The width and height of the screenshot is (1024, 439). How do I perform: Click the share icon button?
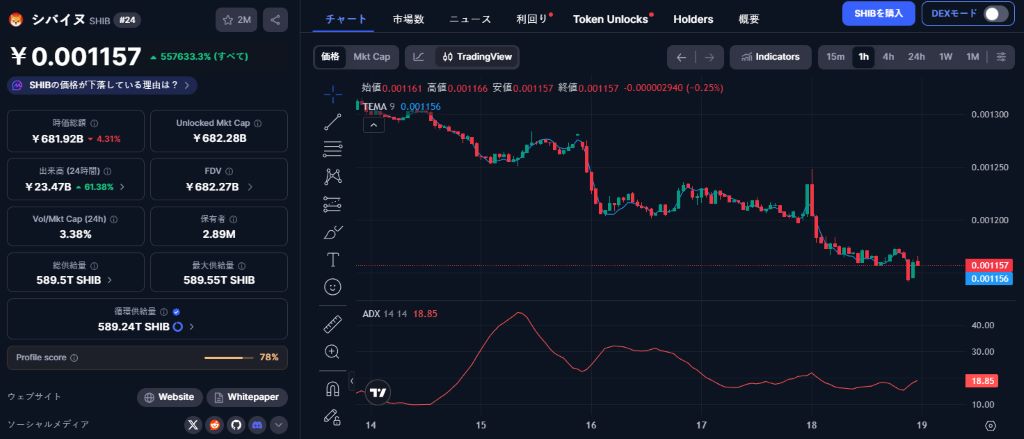click(x=276, y=19)
